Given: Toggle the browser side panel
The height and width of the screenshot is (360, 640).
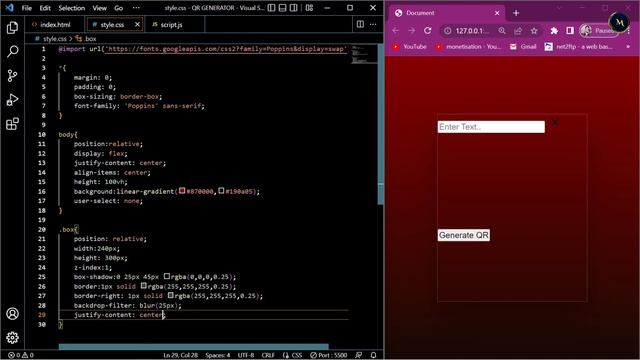Looking at the screenshot, I should [570, 31].
